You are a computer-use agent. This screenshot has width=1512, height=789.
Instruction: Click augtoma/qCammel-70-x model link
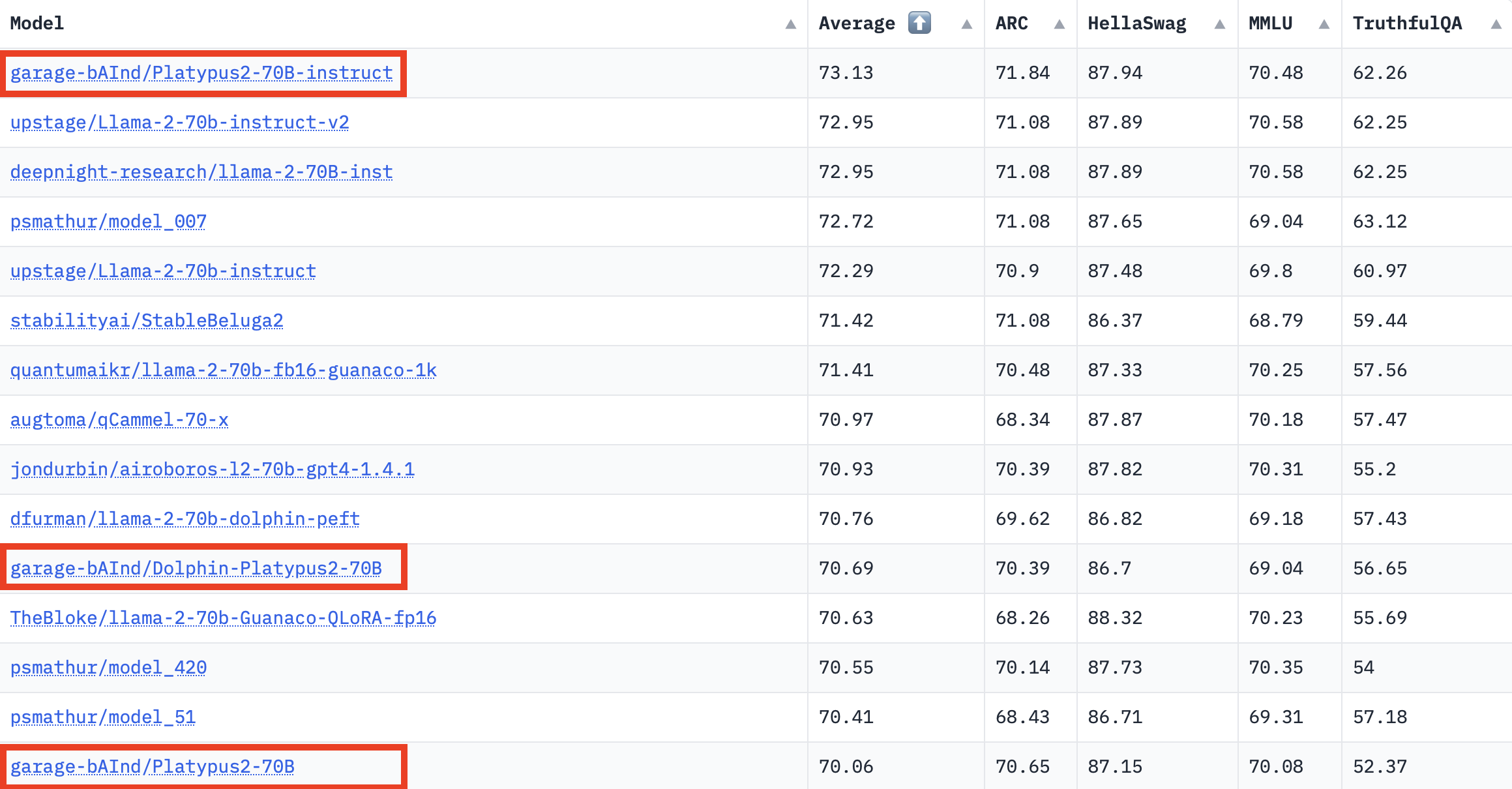point(119,420)
